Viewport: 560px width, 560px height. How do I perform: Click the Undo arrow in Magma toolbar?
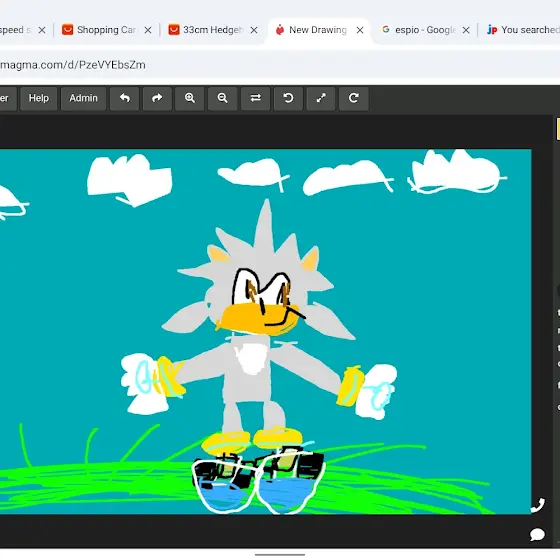click(x=124, y=98)
